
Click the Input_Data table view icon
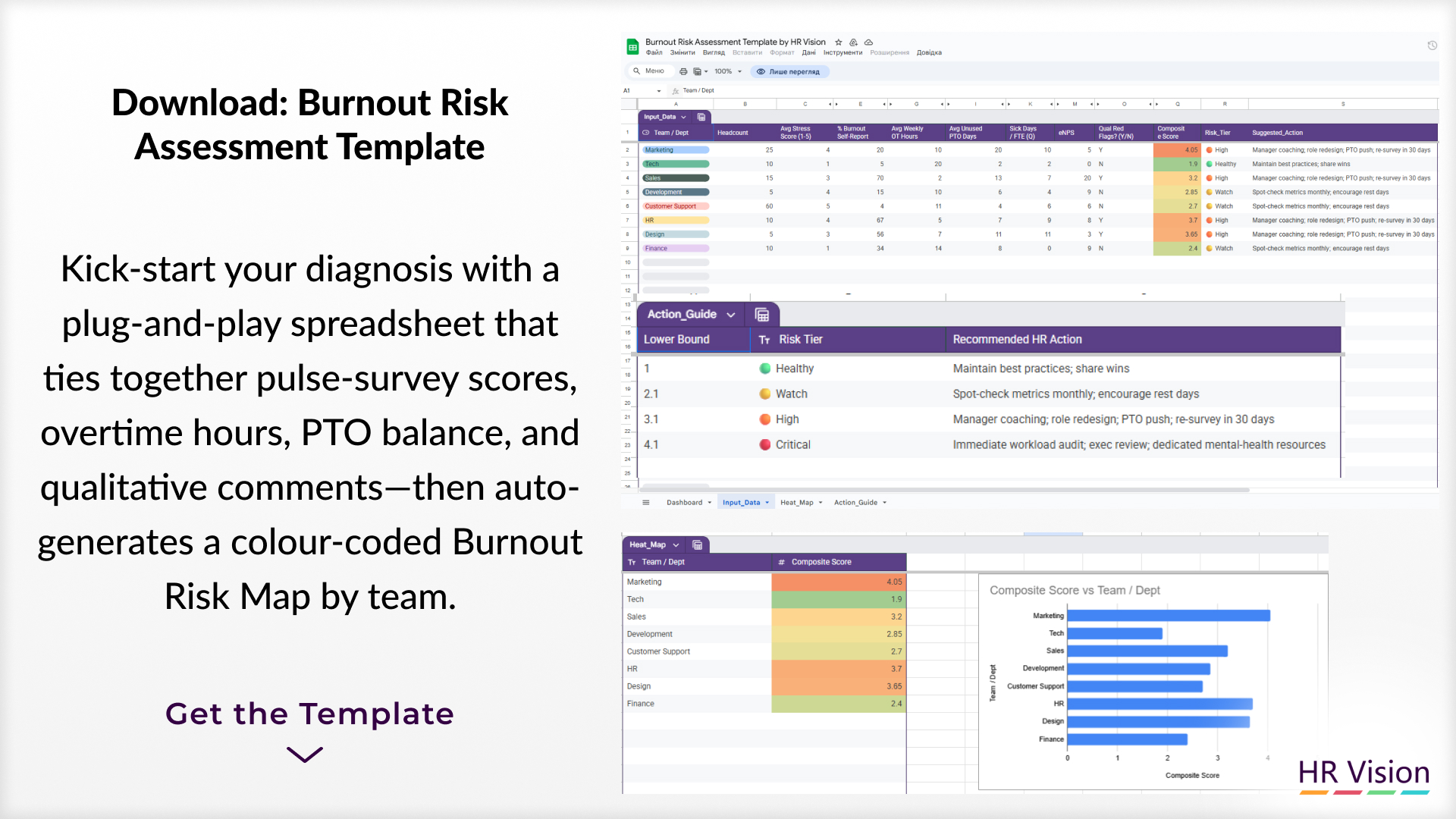[x=701, y=117]
